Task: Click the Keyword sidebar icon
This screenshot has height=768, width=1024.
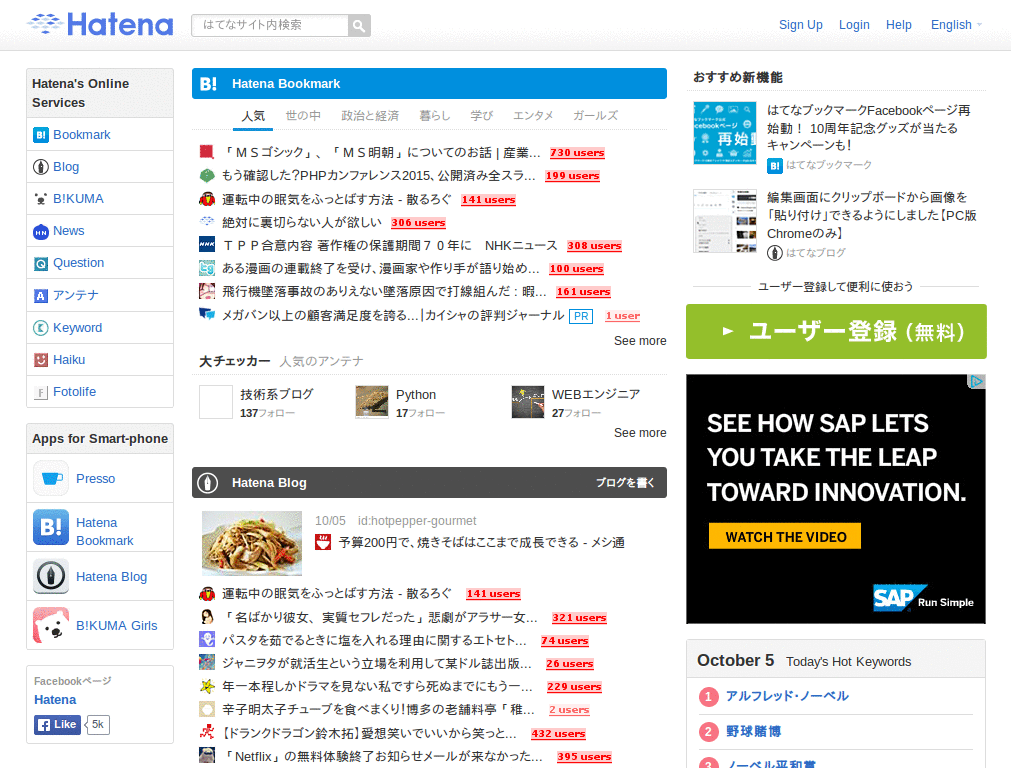Action: pos(40,328)
